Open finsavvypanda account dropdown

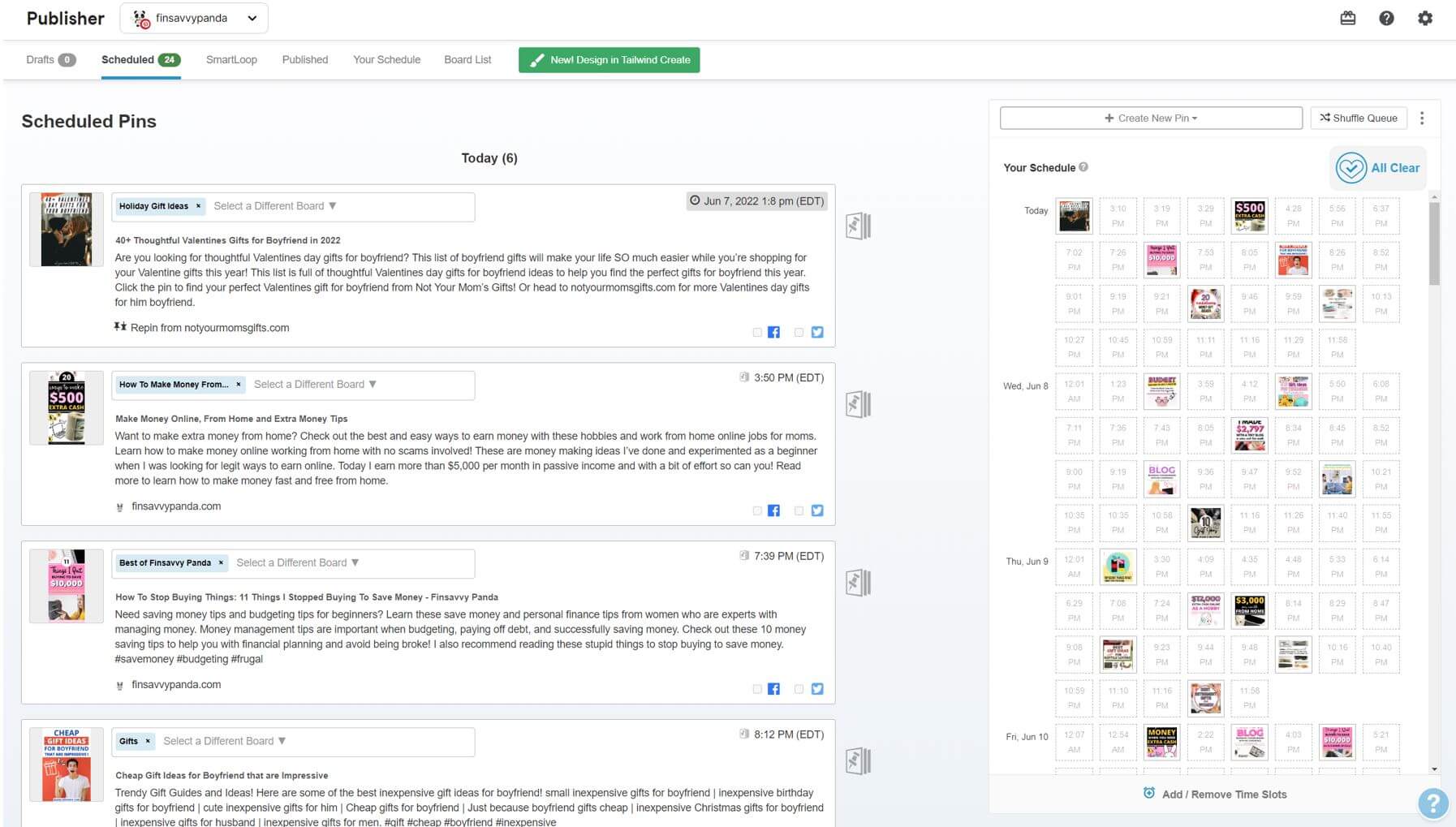[x=194, y=19]
